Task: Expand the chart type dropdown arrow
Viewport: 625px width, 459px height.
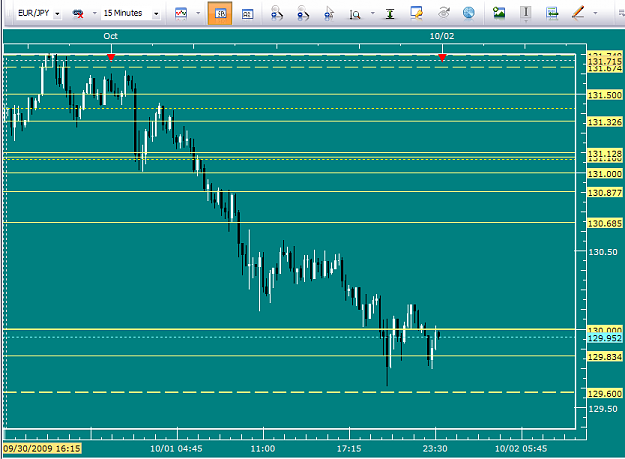Action: pos(198,13)
